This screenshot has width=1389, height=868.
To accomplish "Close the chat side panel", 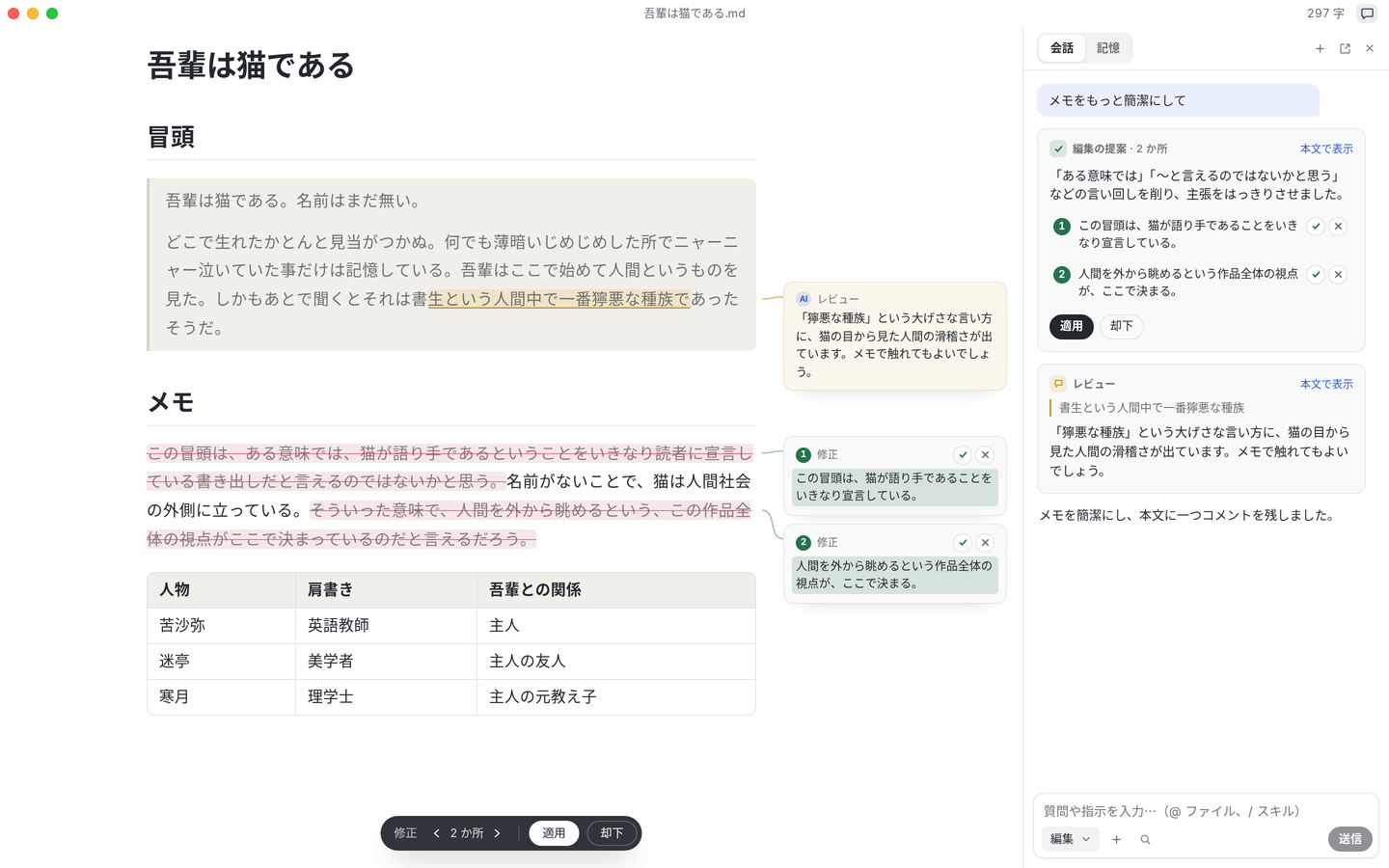I will click(x=1370, y=48).
